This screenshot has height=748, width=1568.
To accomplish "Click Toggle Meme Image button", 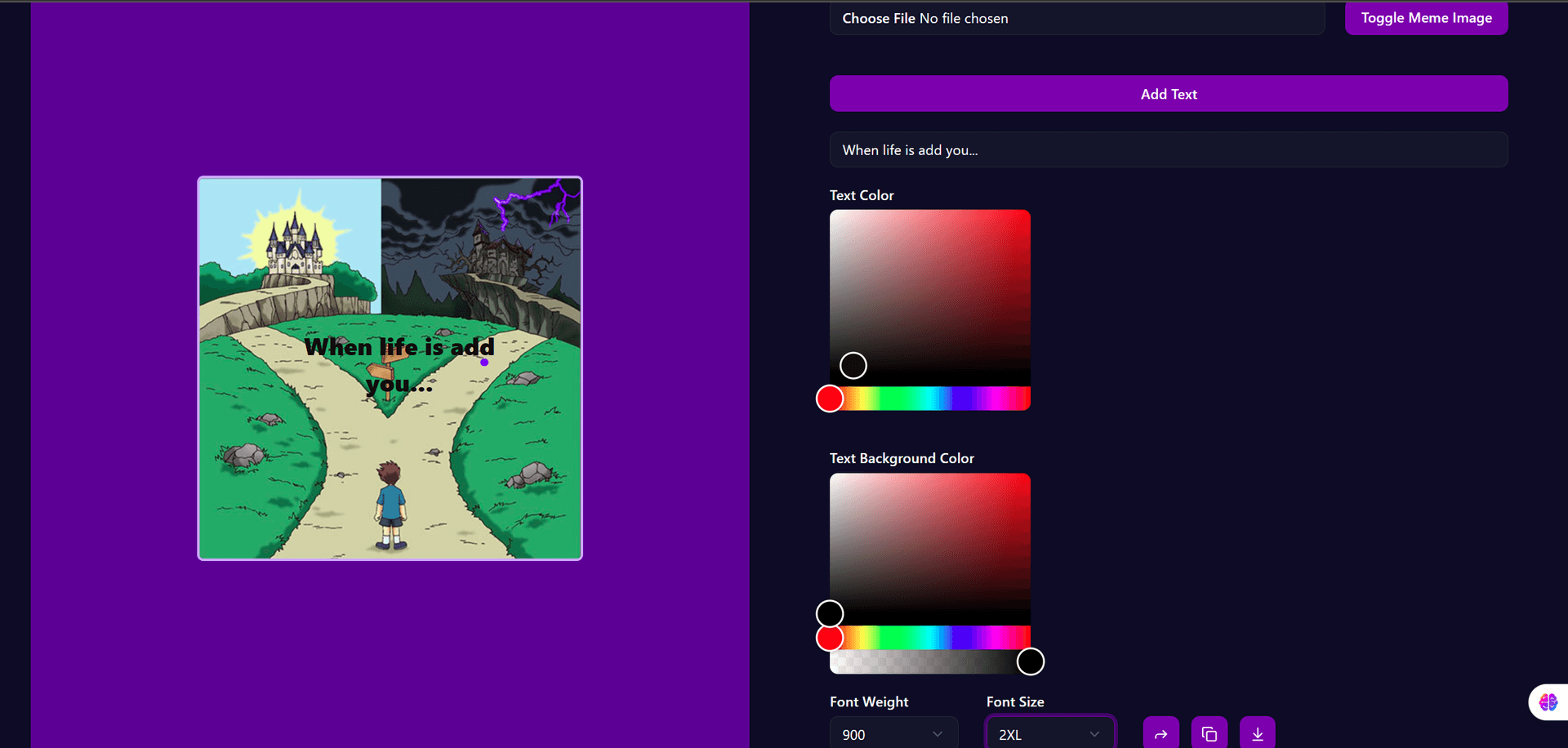I will click(1426, 18).
